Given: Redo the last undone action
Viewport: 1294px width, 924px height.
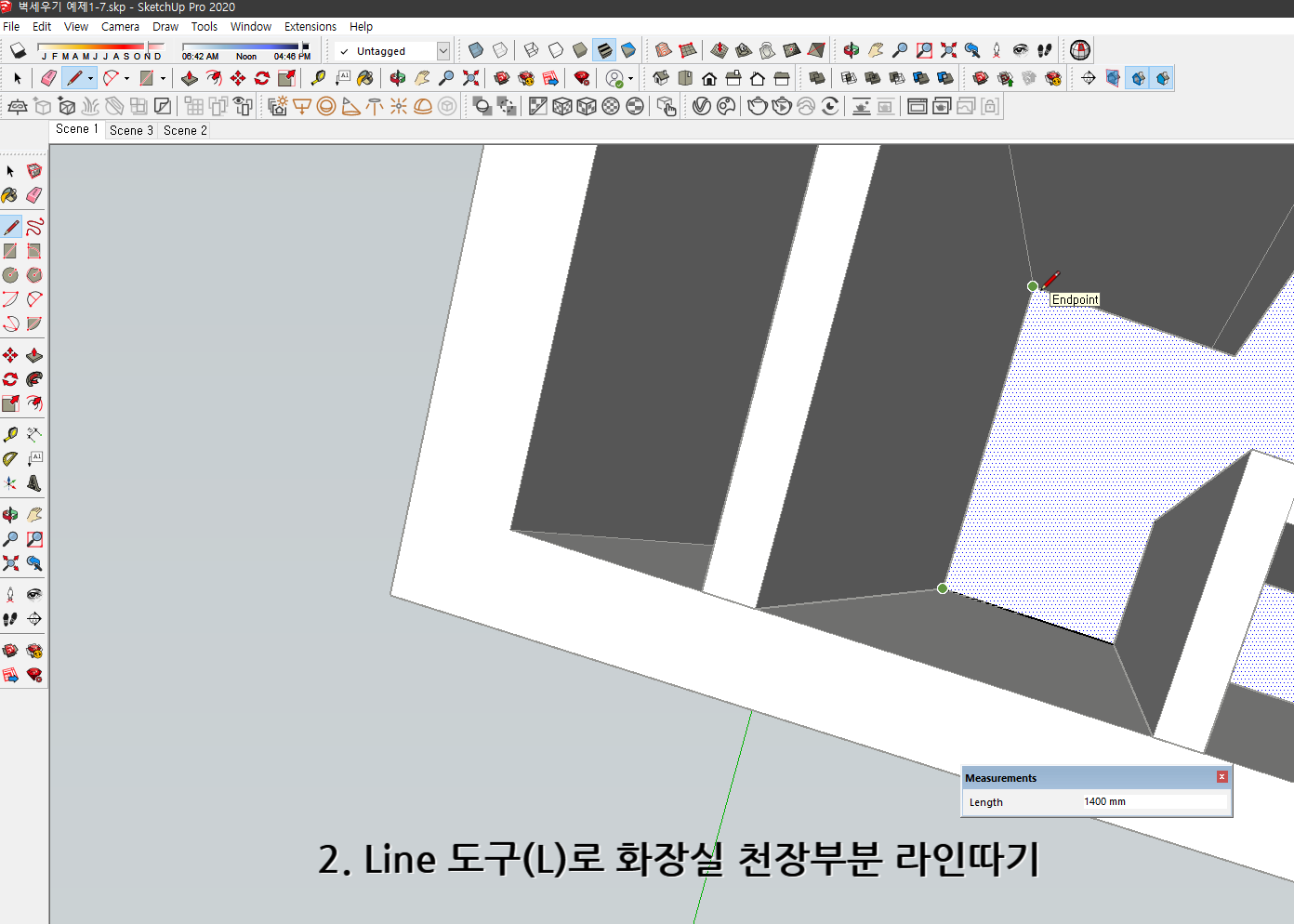Looking at the screenshot, I should pos(41,26).
